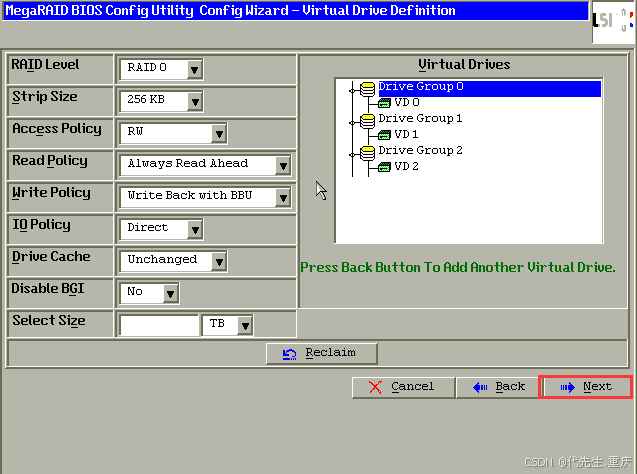Click the RAID Level label
The image size is (637, 474).
pos(45,65)
